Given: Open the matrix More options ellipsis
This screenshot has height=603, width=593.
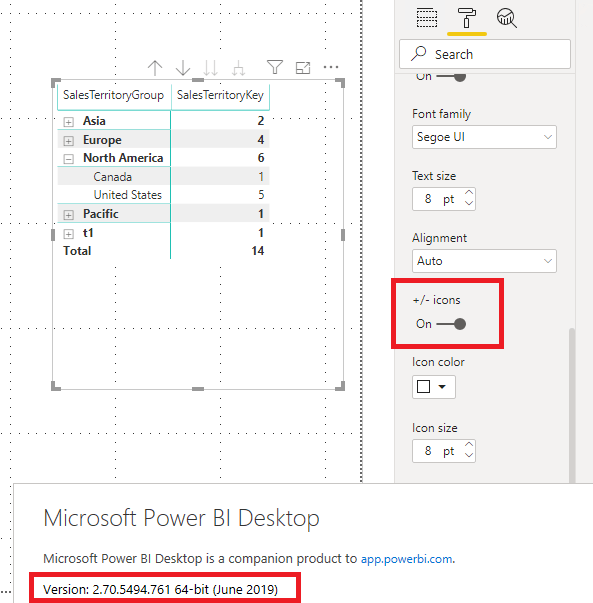Looking at the screenshot, I should point(331,67).
